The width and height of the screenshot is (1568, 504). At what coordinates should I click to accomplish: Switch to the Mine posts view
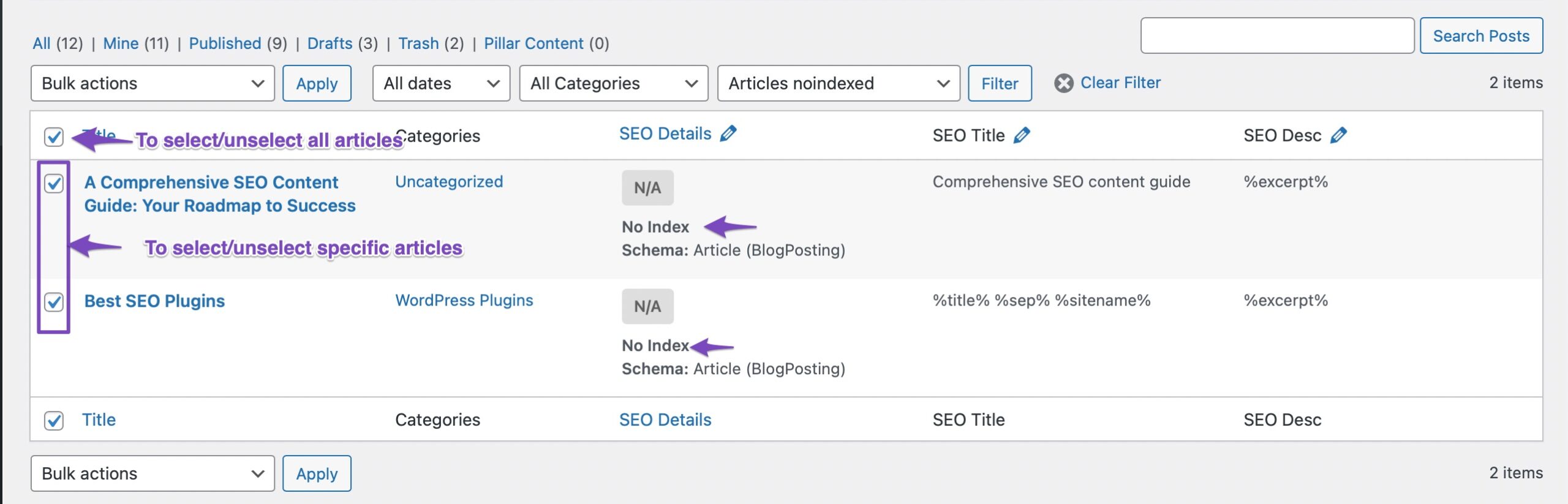click(121, 43)
